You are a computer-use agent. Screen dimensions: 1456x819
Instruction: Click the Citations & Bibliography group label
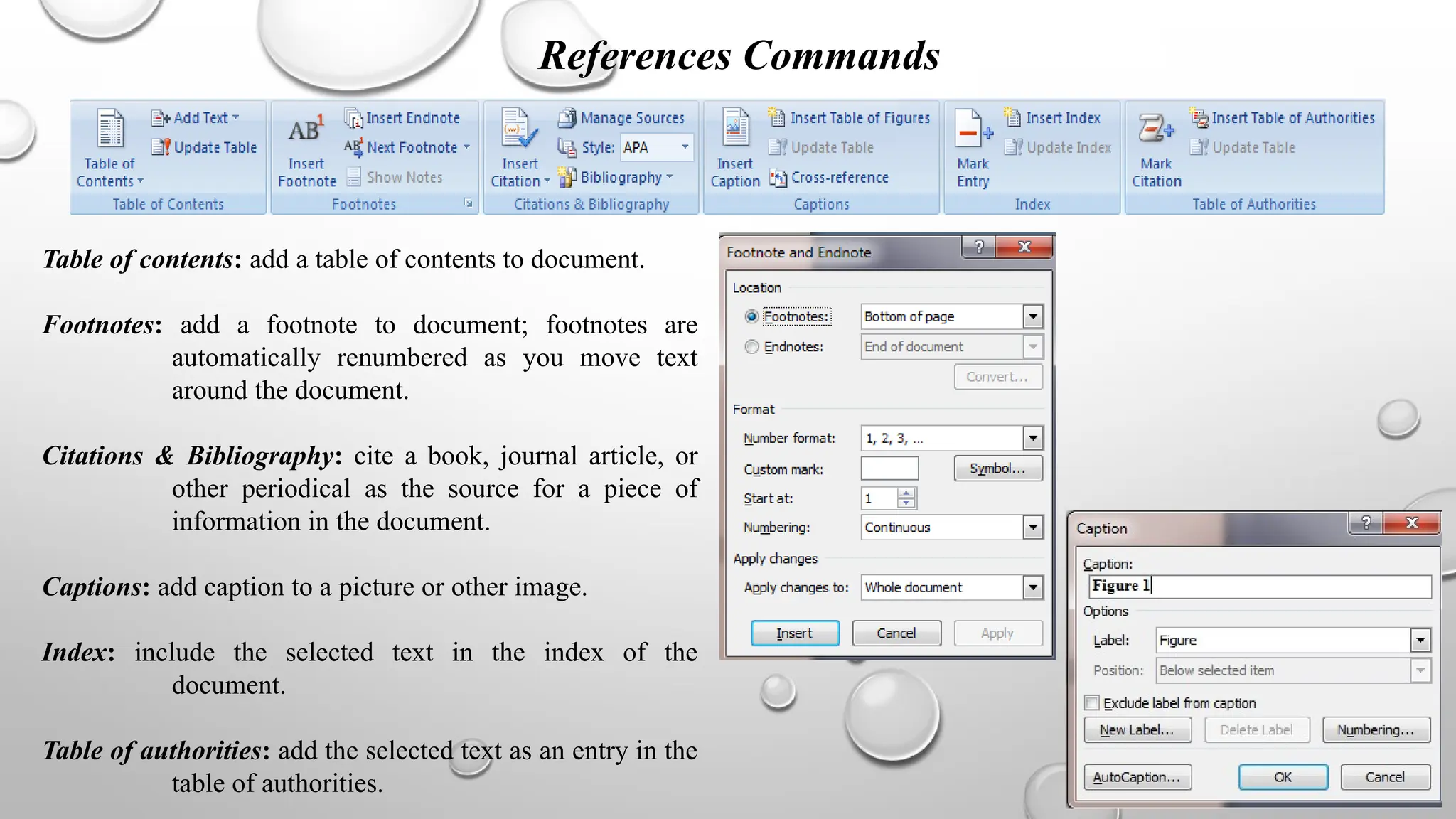[591, 204]
